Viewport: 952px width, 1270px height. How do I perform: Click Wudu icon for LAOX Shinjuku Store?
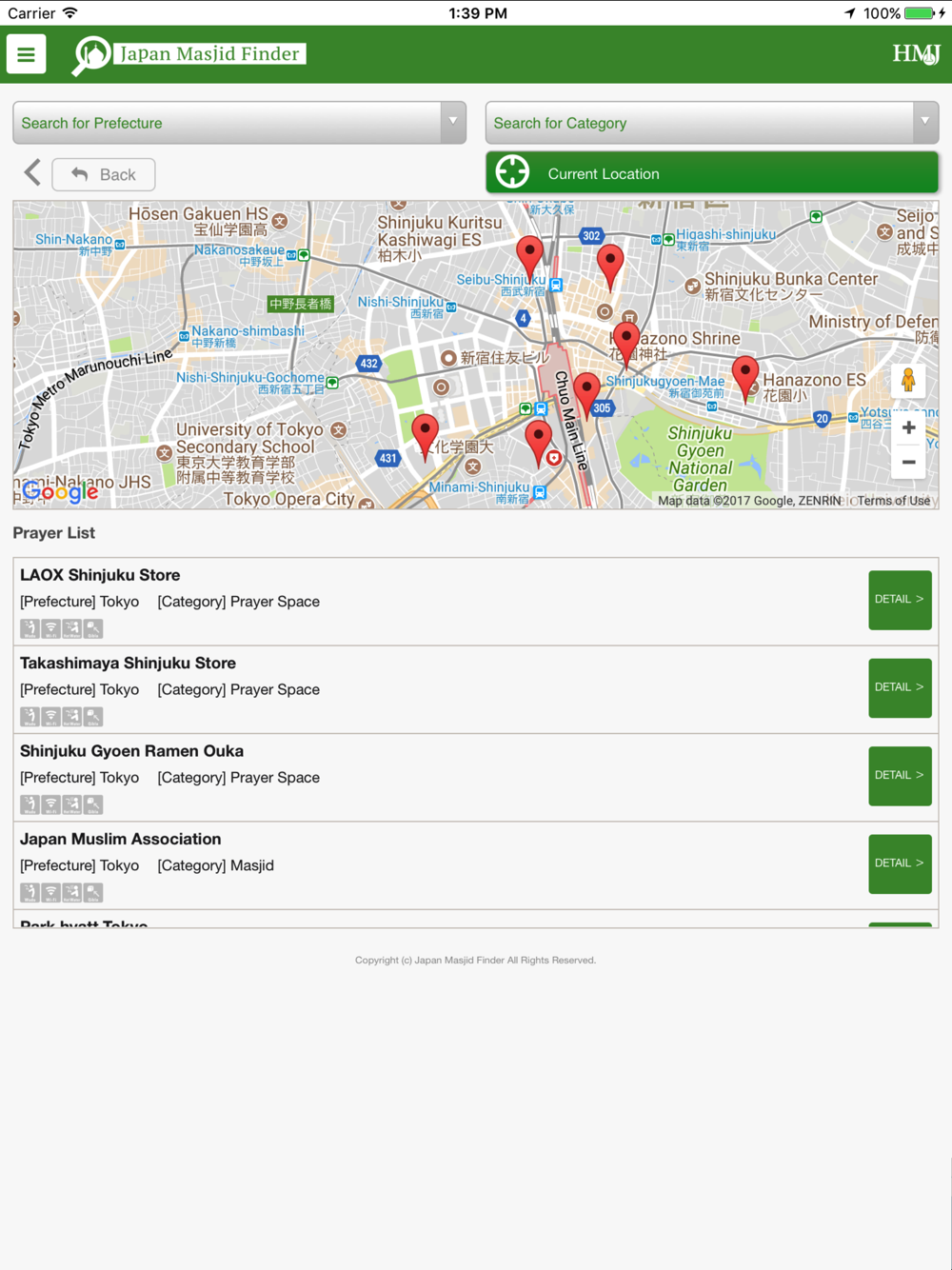pos(30,628)
